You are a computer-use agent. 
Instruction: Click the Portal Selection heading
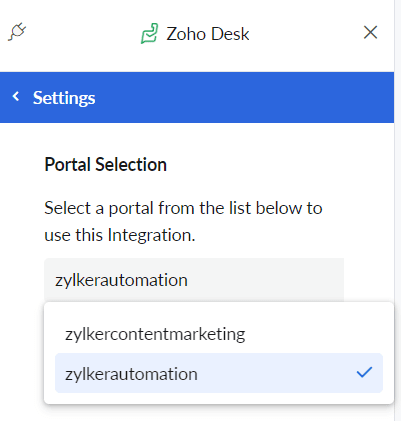tap(105, 164)
